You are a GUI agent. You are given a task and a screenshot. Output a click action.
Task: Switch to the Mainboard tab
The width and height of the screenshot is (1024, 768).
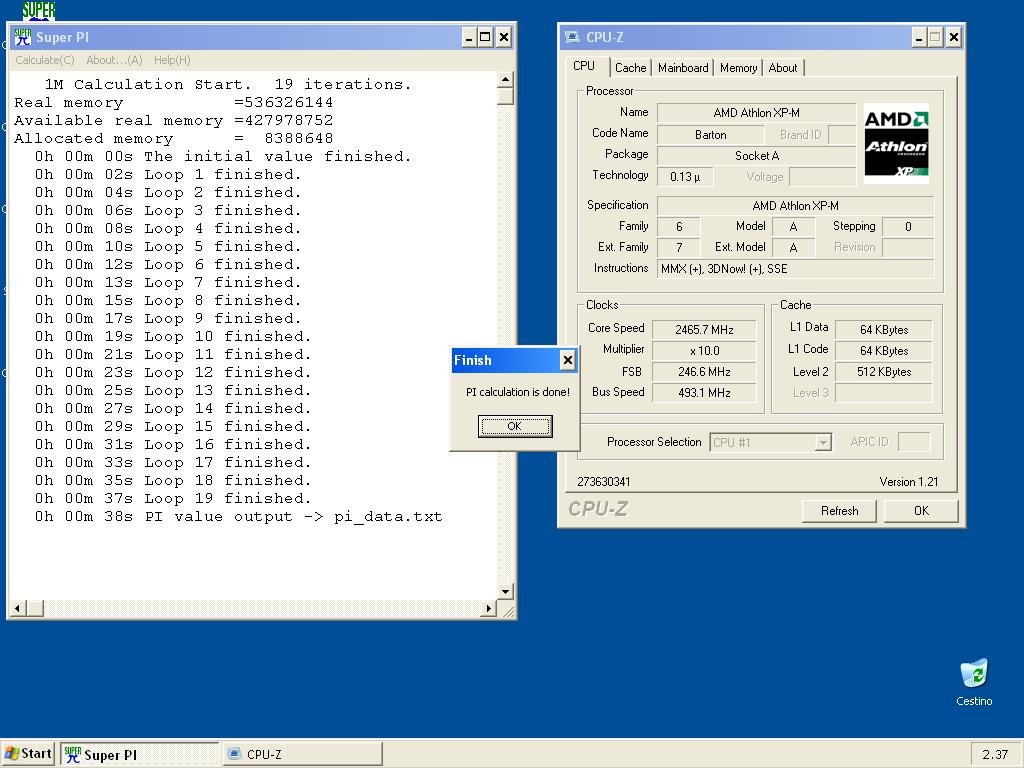(683, 68)
